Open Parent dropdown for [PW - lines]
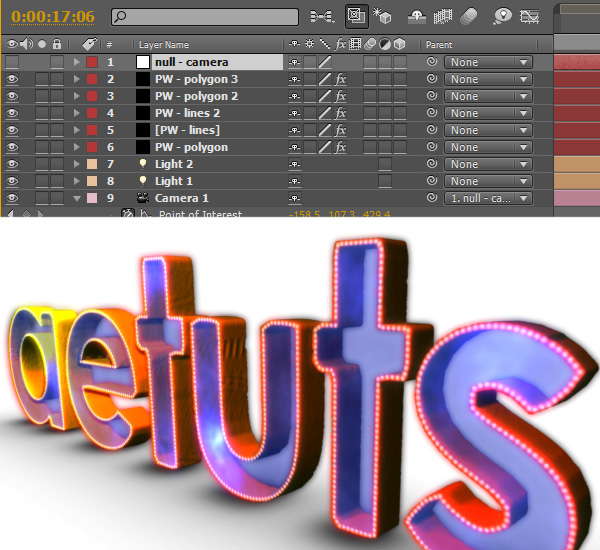The width and height of the screenshot is (600, 550). (x=488, y=130)
